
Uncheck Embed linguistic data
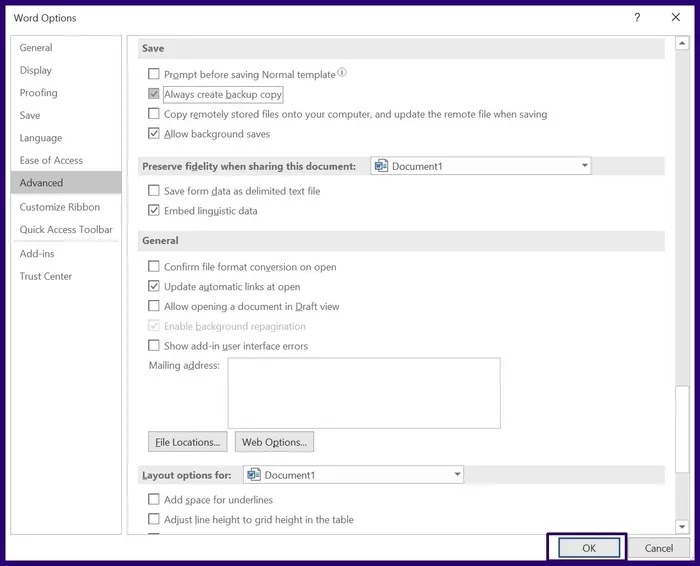click(154, 210)
